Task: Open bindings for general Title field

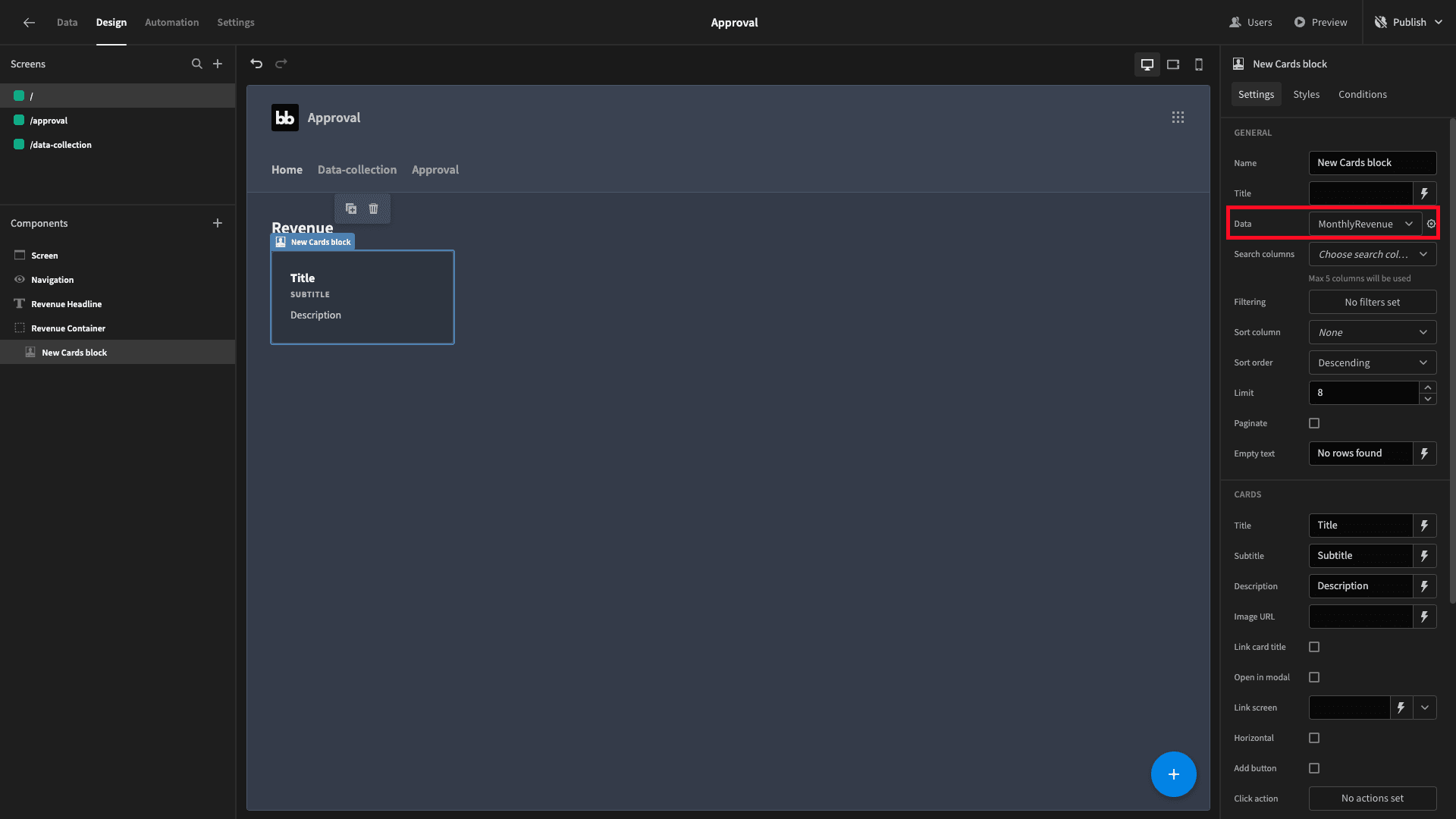Action: [1425, 193]
